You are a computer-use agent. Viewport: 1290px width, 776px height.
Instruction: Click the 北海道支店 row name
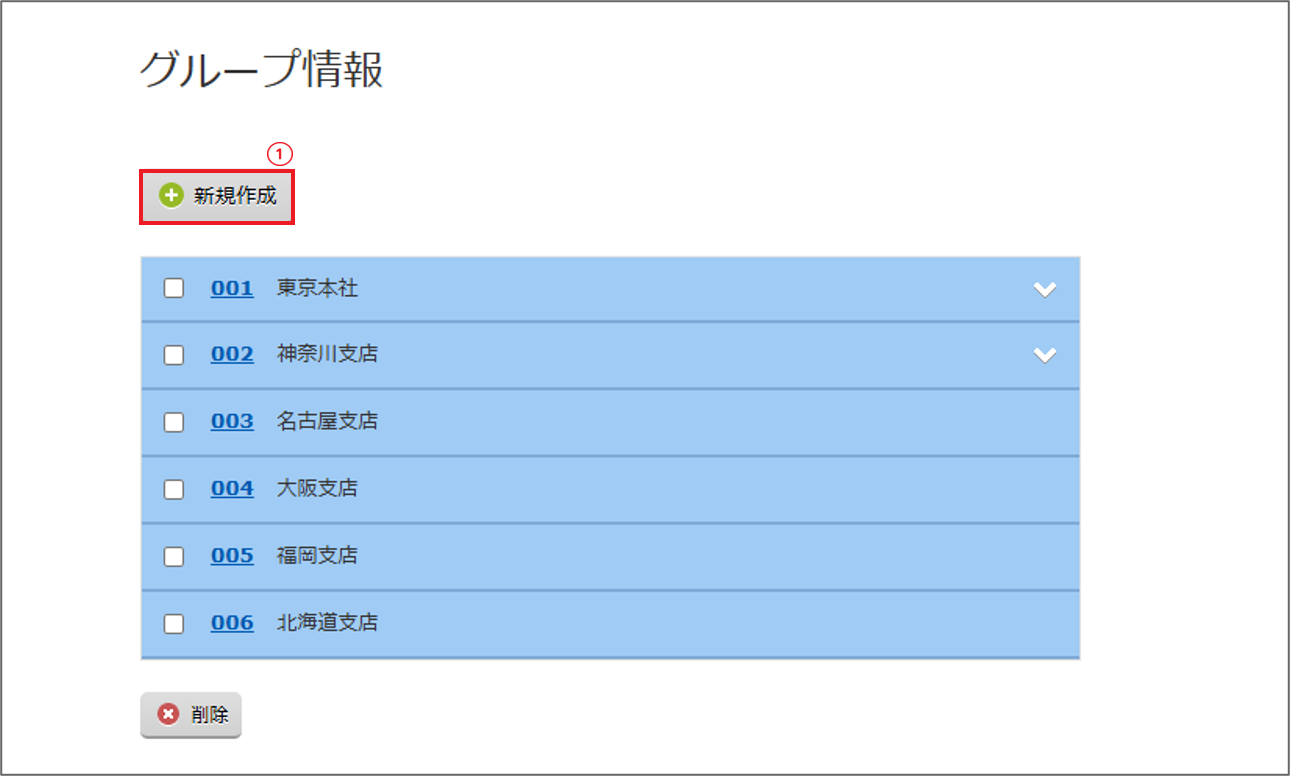(x=327, y=622)
